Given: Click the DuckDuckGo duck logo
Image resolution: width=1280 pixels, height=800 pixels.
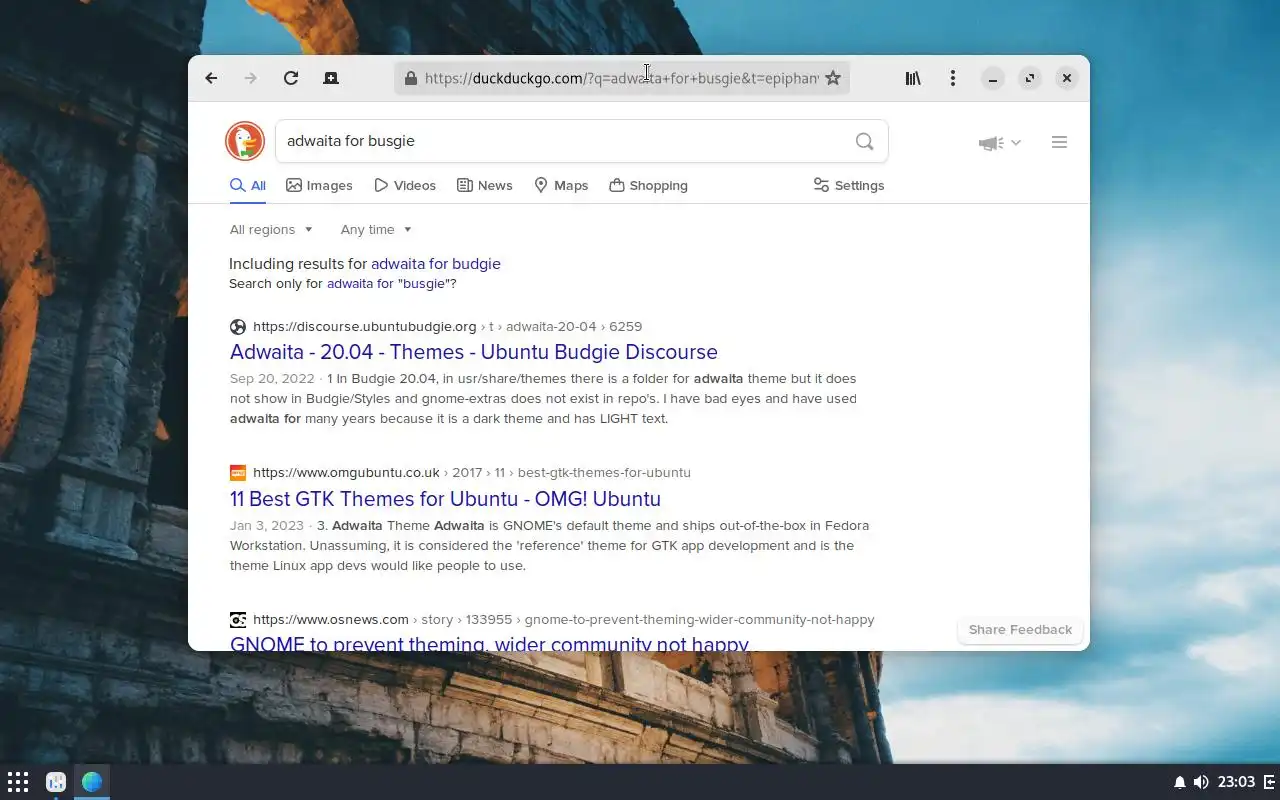Looking at the screenshot, I should point(245,141).
